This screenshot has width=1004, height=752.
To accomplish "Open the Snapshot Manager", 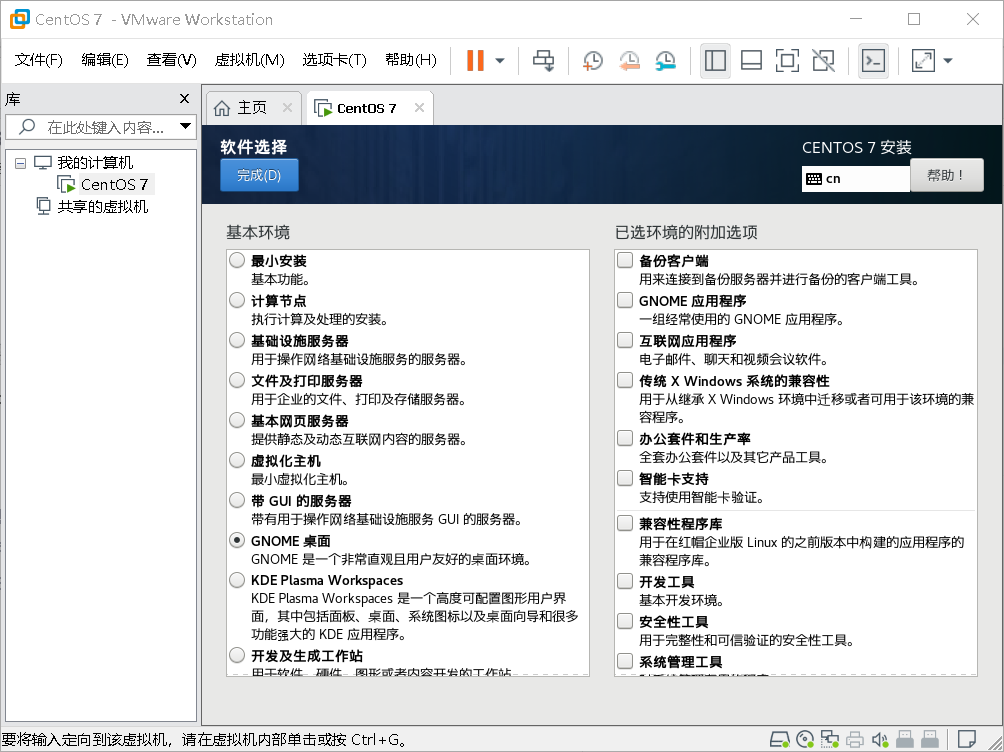I will pyautogui.click(x=663, y=60).
